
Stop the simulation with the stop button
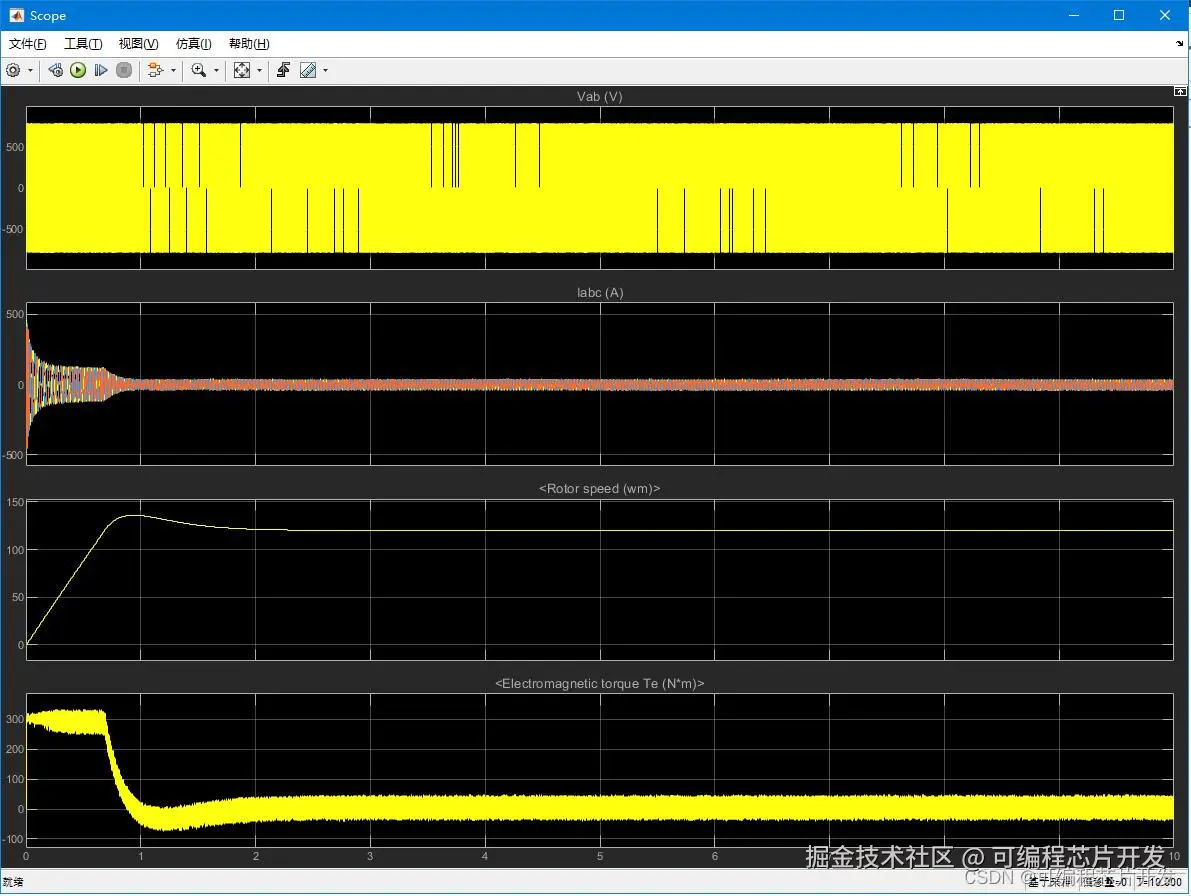coord(124,71)
